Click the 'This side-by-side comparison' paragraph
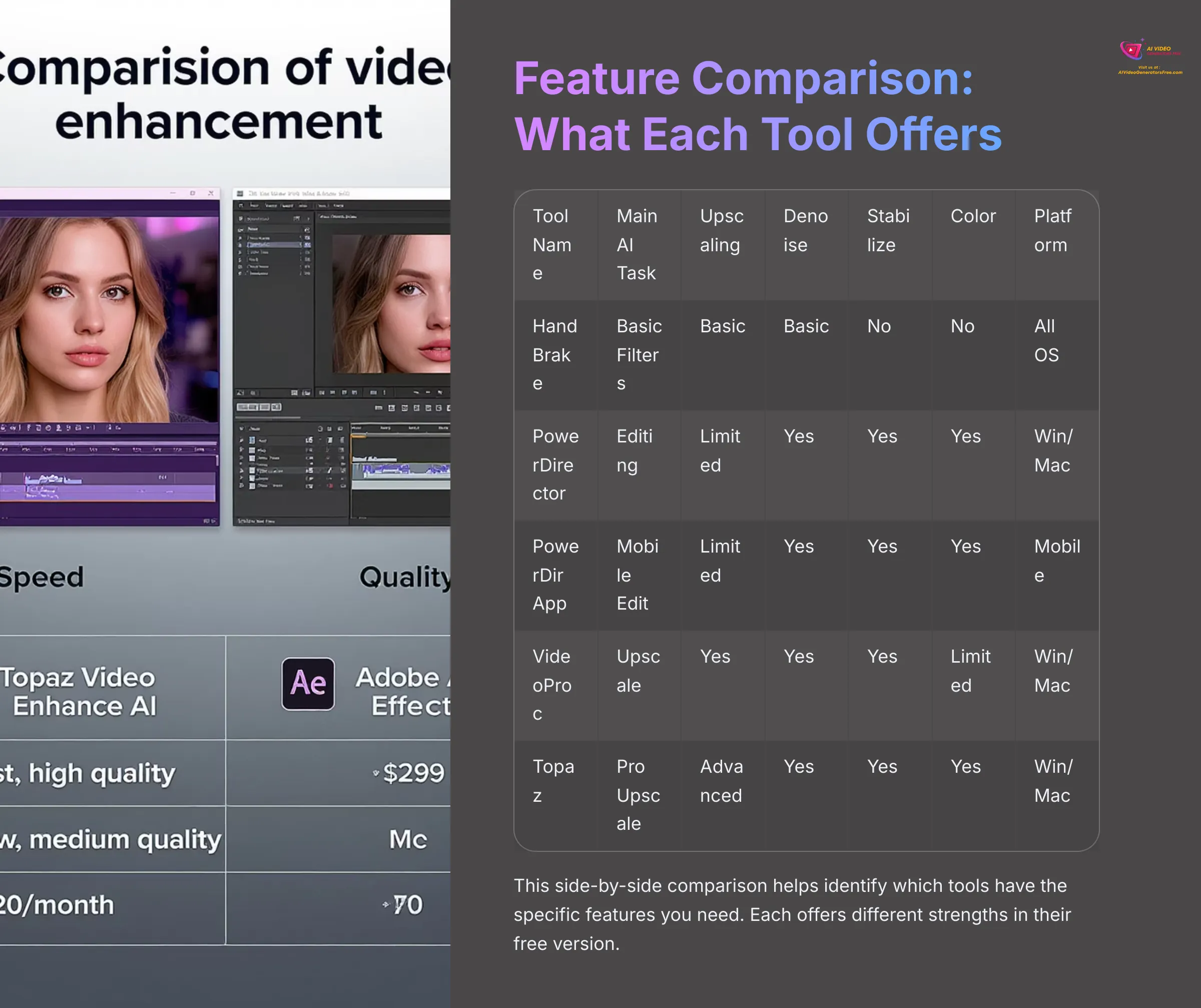 tap(792, 915)
